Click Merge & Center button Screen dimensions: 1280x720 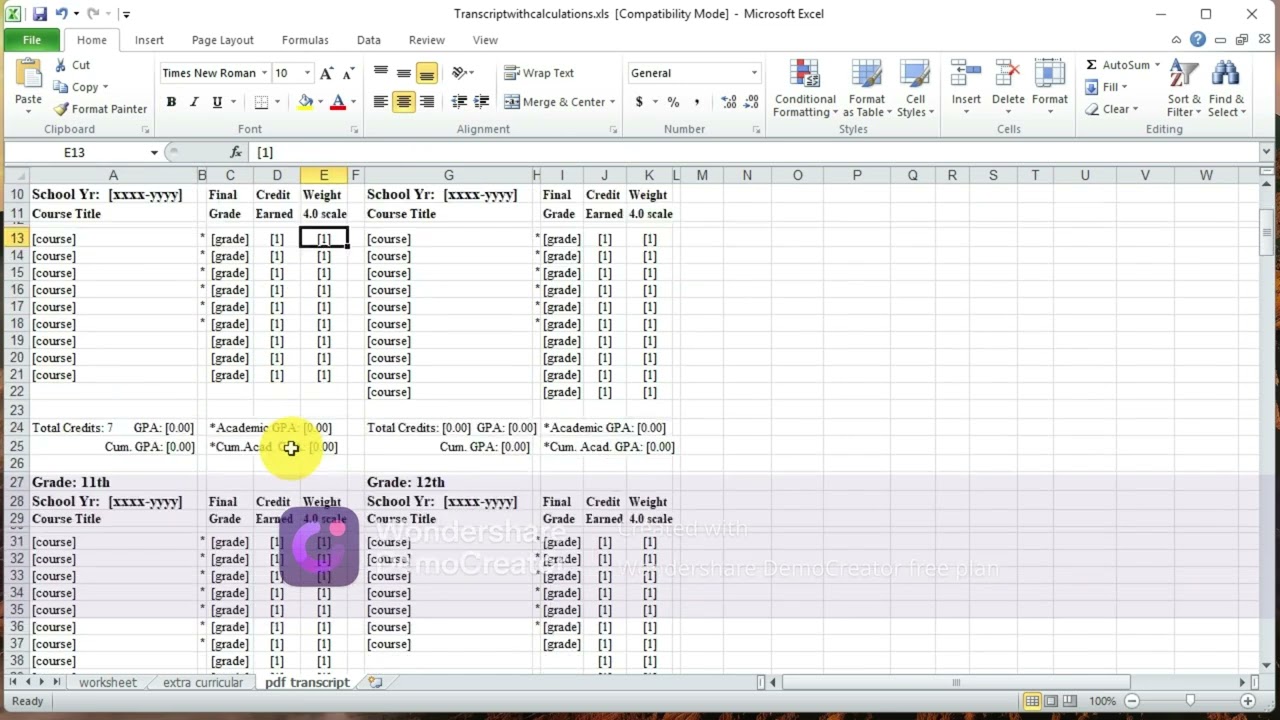tap(555, 102)
